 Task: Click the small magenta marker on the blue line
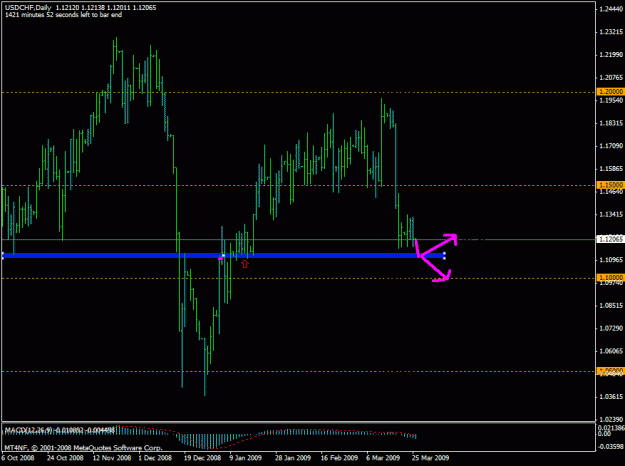(x=220, y=259)
